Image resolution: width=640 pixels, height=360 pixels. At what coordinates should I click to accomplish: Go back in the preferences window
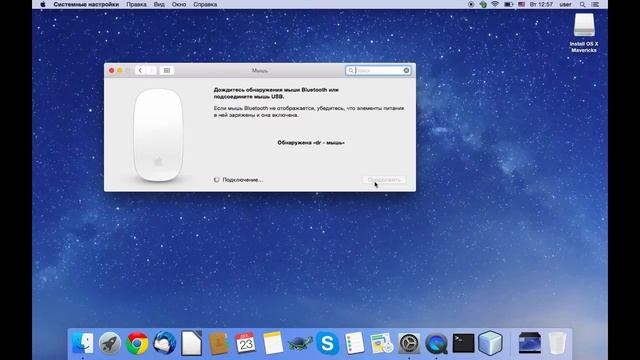click(x=140, y=71)
